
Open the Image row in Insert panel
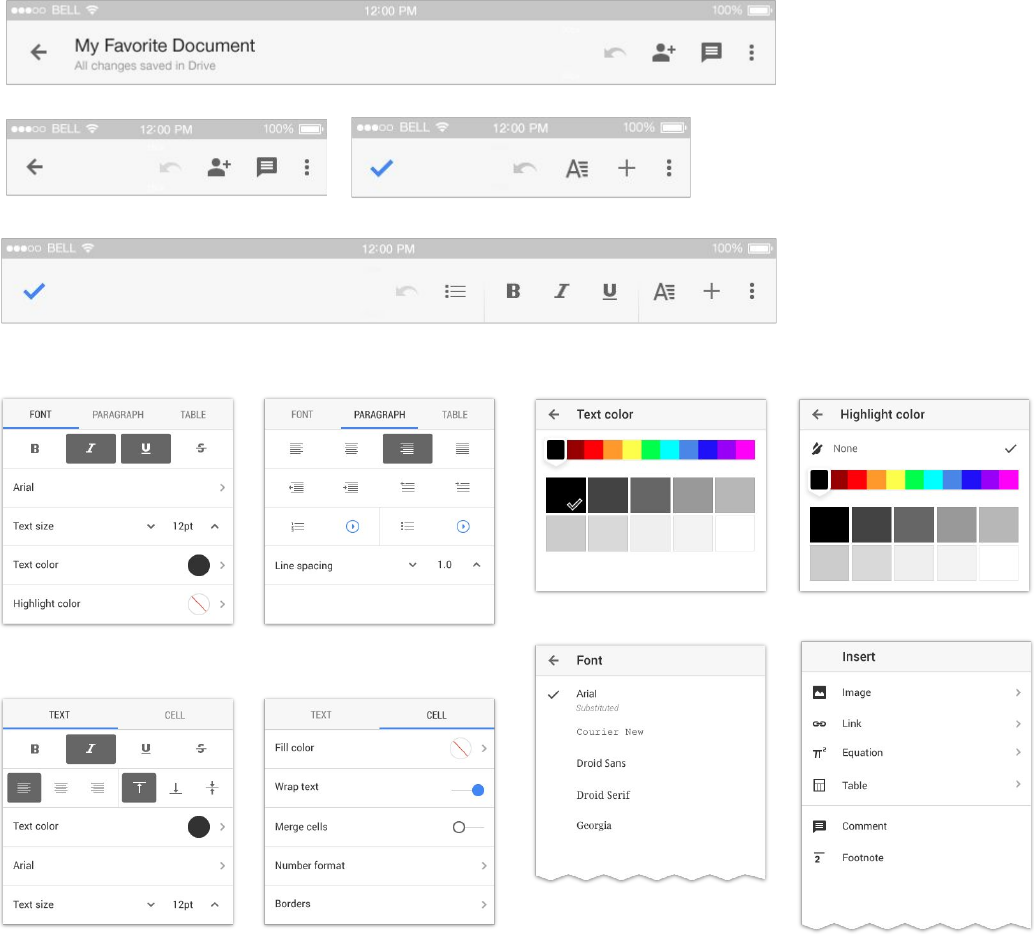coord(916,693)
